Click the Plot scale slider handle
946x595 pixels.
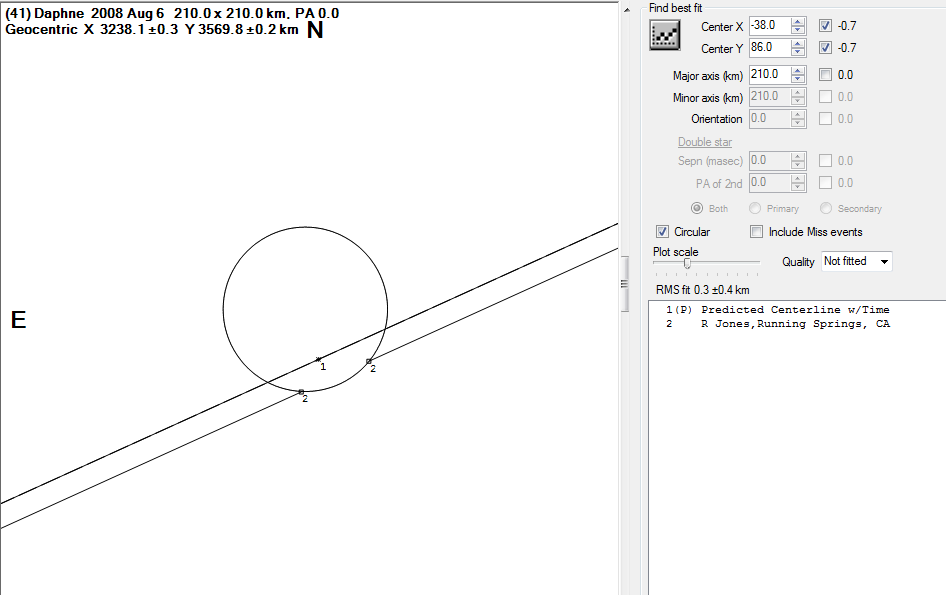687,263
